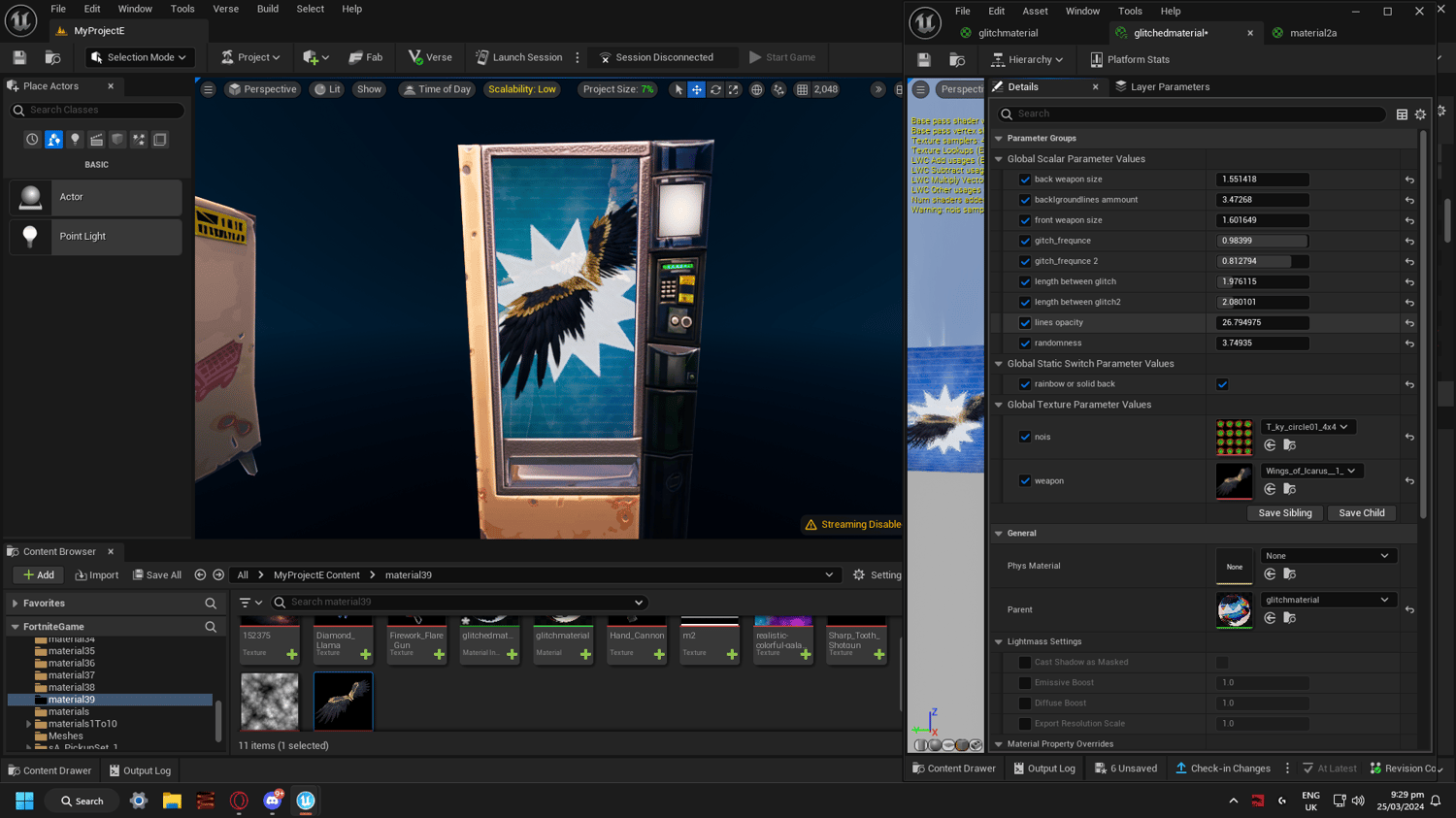Open Parent glitchmaterial dropdown
Image resolution: width=1456 pixels, height=818 pixels.
click(x=1327, y=600)
